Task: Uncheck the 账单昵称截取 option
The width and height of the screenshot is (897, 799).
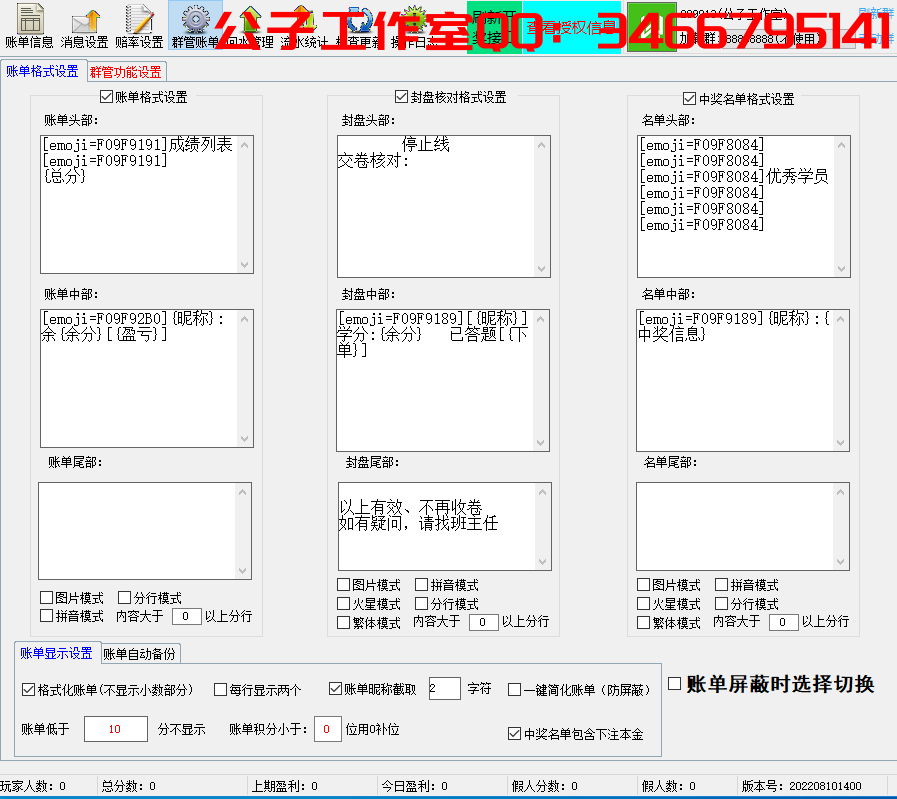Action: (335, 689)
